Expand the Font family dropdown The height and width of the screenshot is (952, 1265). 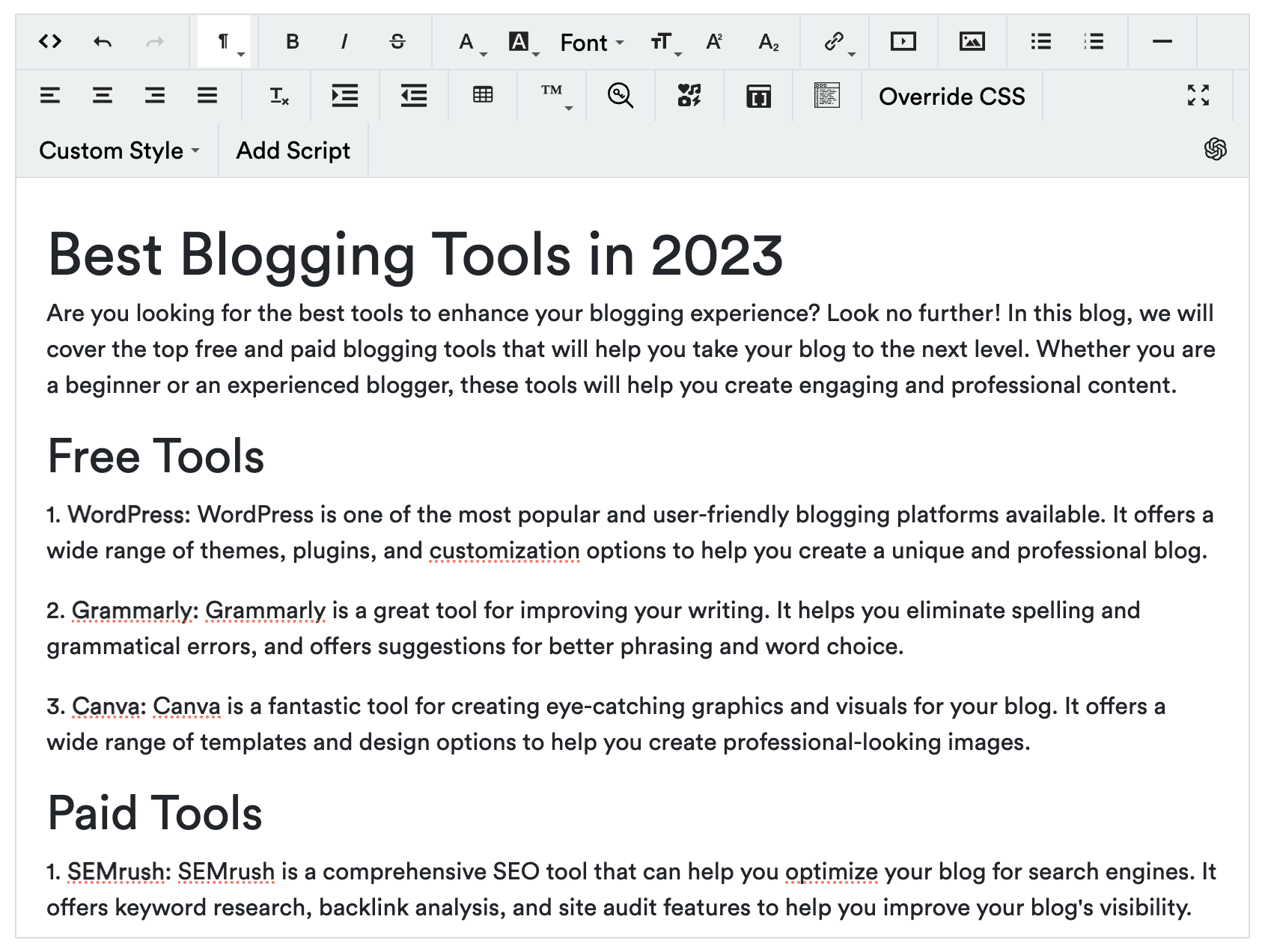(x=591, y=43)
